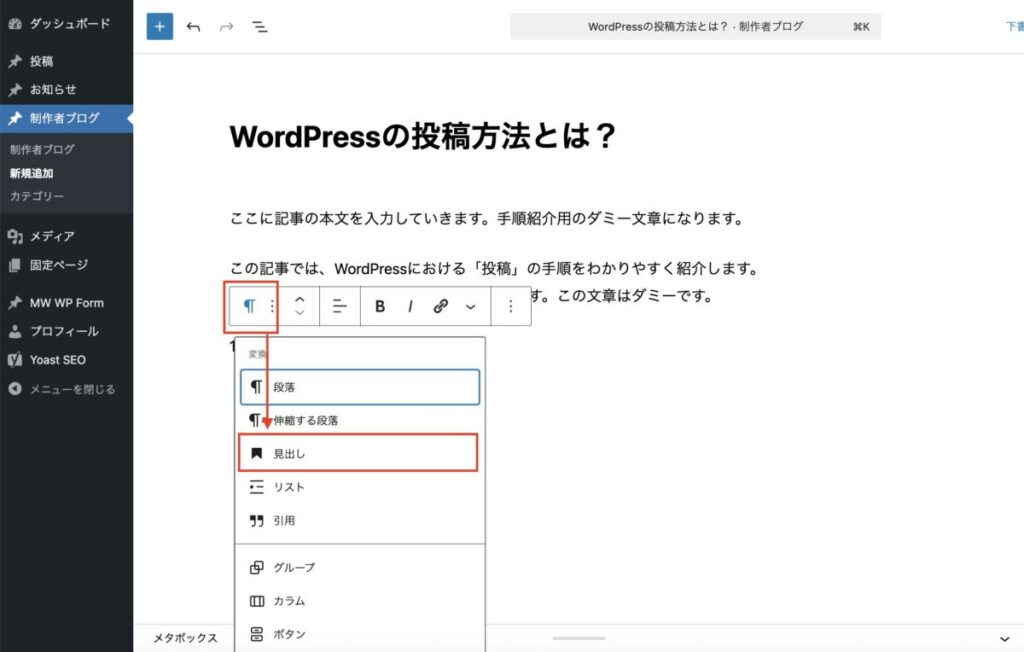Expand more rich text controls chevron
The height and width of the screenshot is (652, 1024).
470,306
